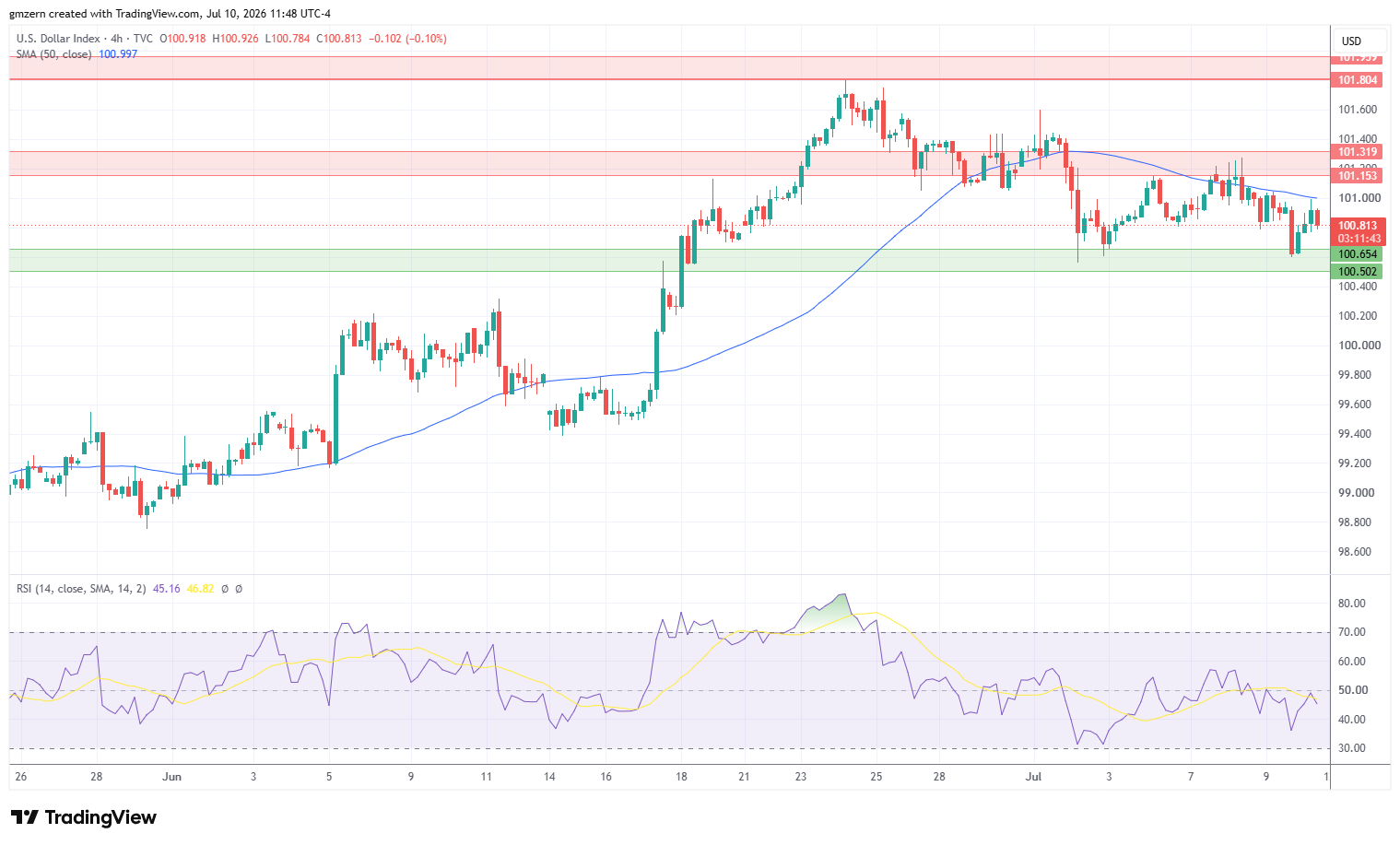
Task: Select the green 100.502 support label
Action: [x=1358, y=272]
